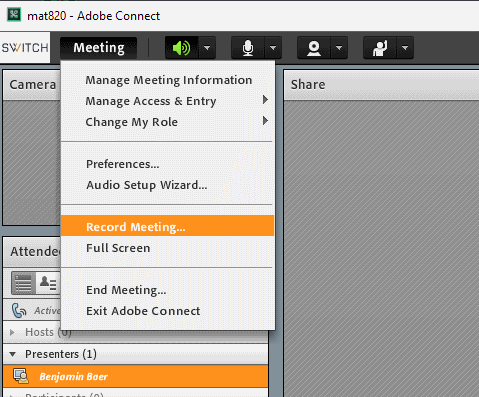Open the raise hand status dropdown arrow
This screenshot has height=397, width=479.
pos(405,48)
